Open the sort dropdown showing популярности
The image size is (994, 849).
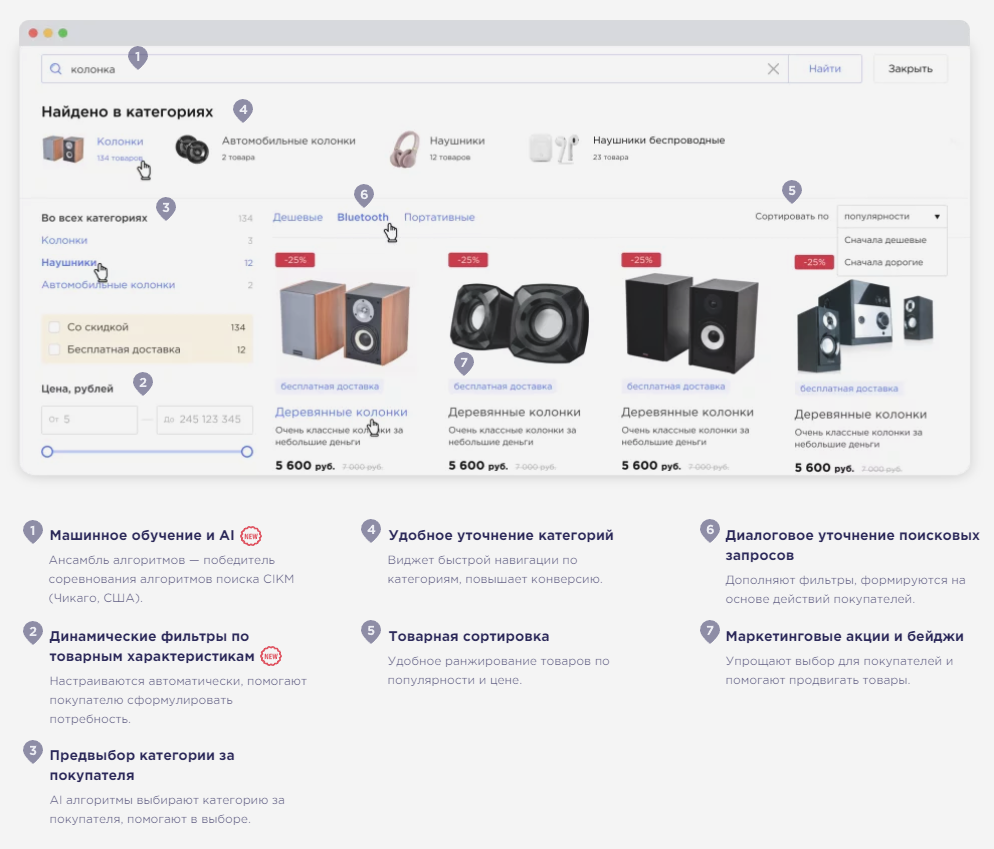(892, 216)
